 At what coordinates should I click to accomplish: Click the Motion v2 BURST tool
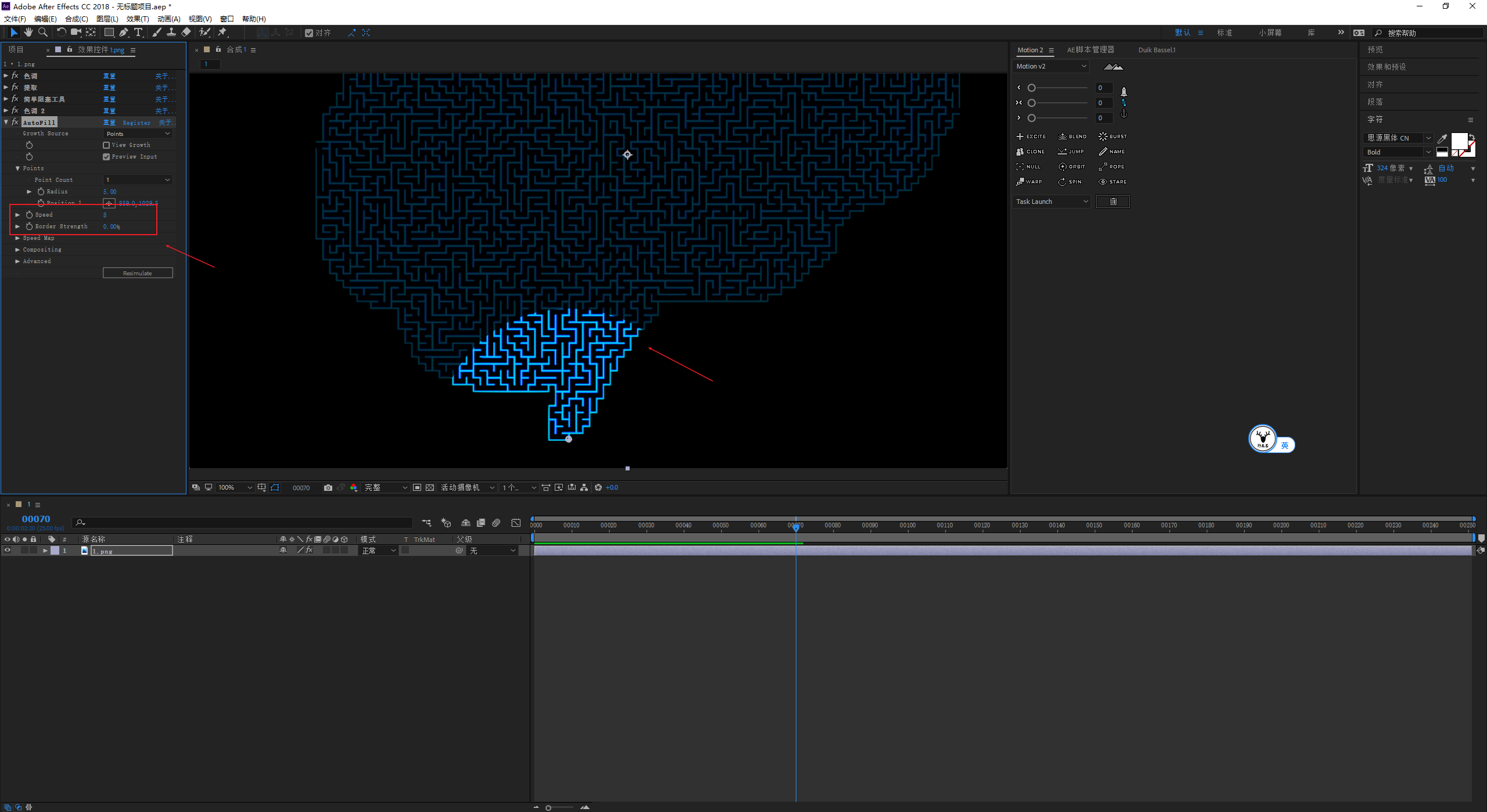[1112, 136]
